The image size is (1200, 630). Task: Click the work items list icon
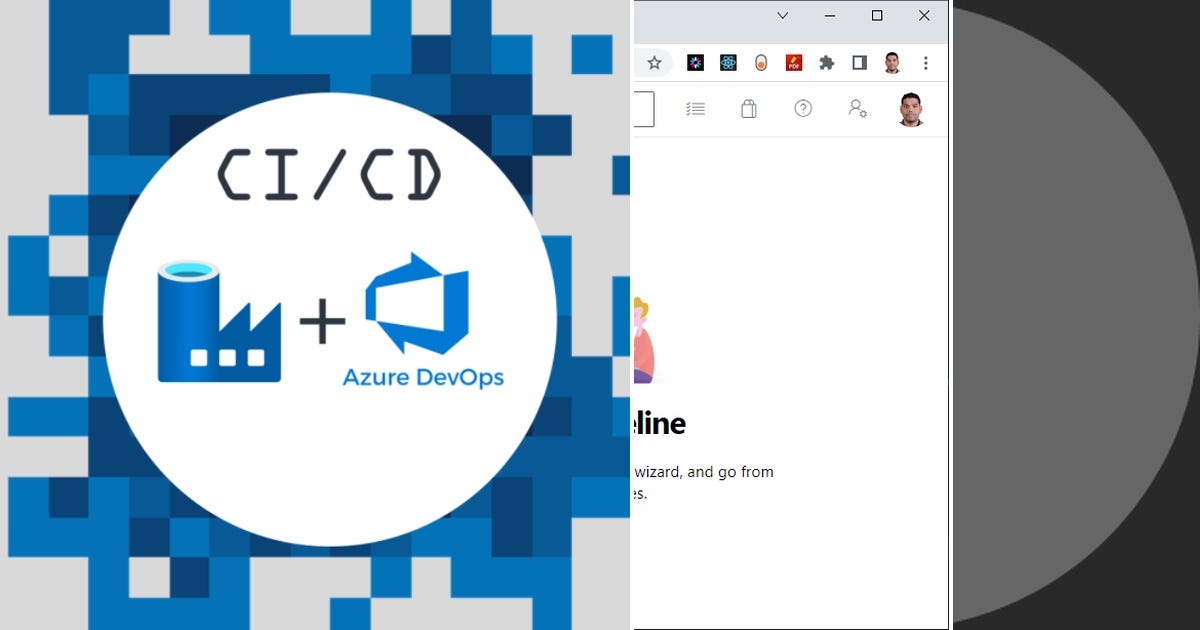click(x=694, y=108)
